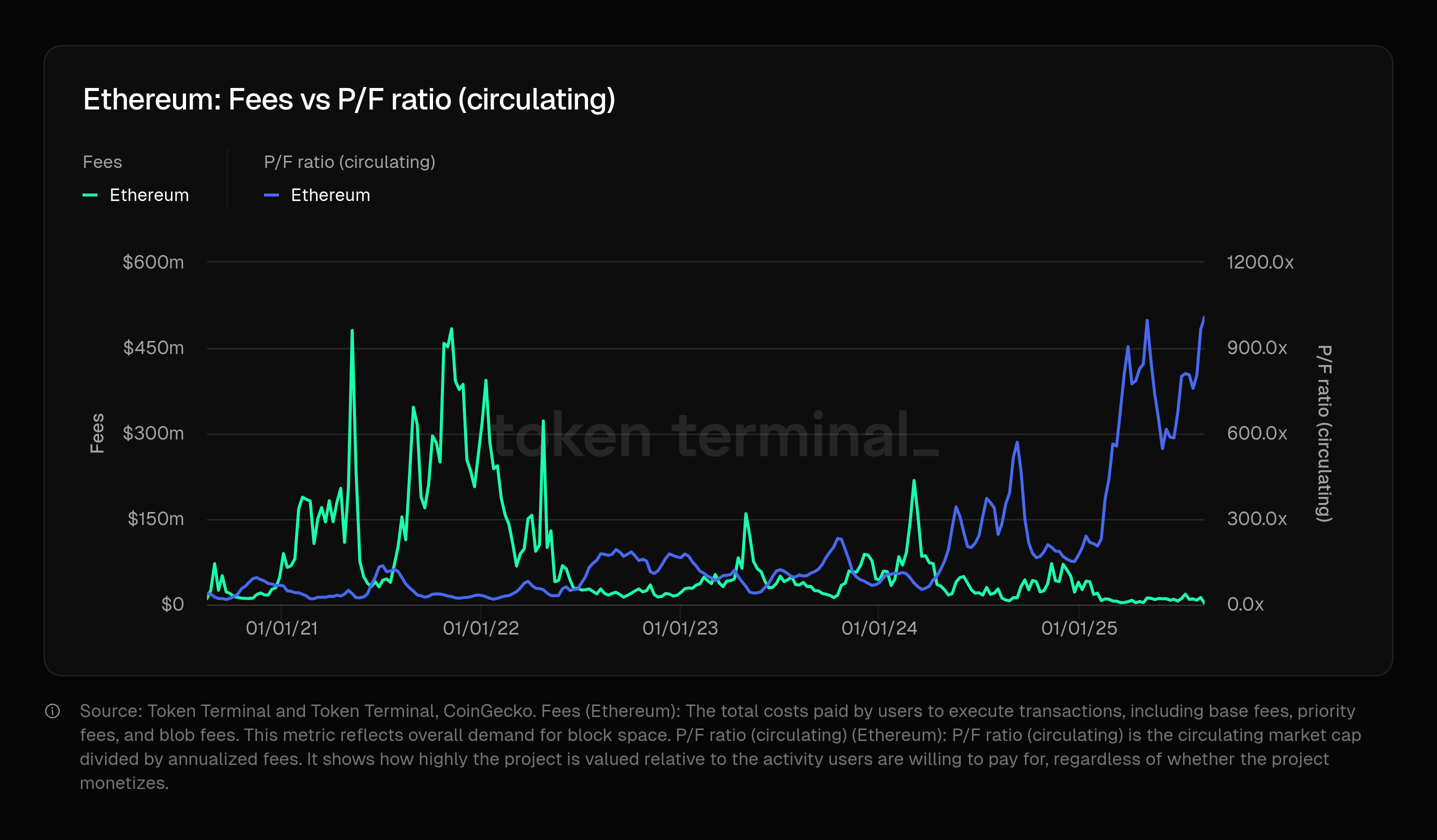Toggle the Ethereum series under the P/F ratio legend
1437x840 pixels.
[x=330, y=195]
